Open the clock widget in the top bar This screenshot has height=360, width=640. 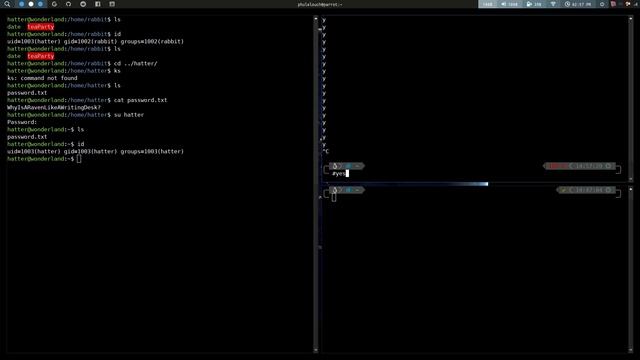578,4
